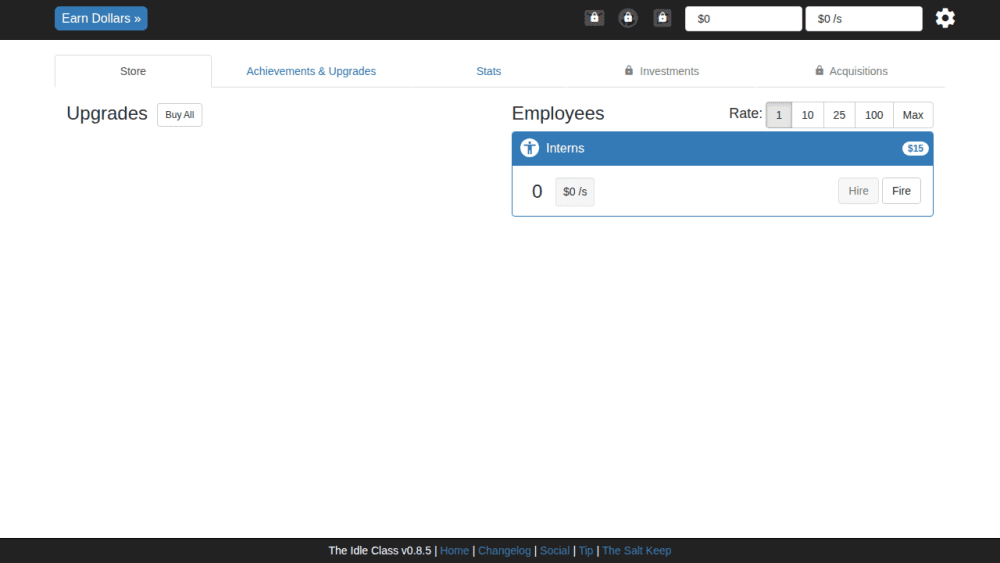The width and height of the screenshot is (1000, 563).
Task: Set hire rate to 100
Action: click(x=874, y=115)
